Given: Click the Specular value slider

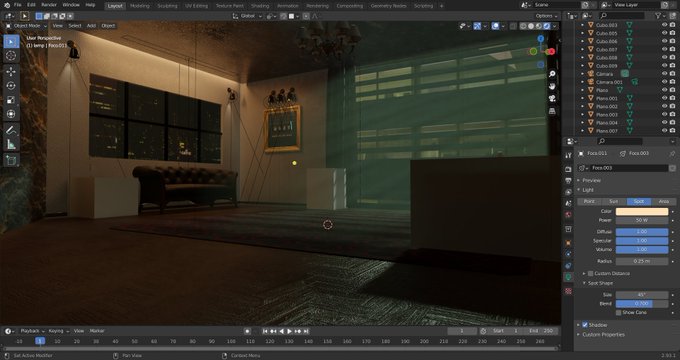Looking at the screenshot, I should pos(642,241).
